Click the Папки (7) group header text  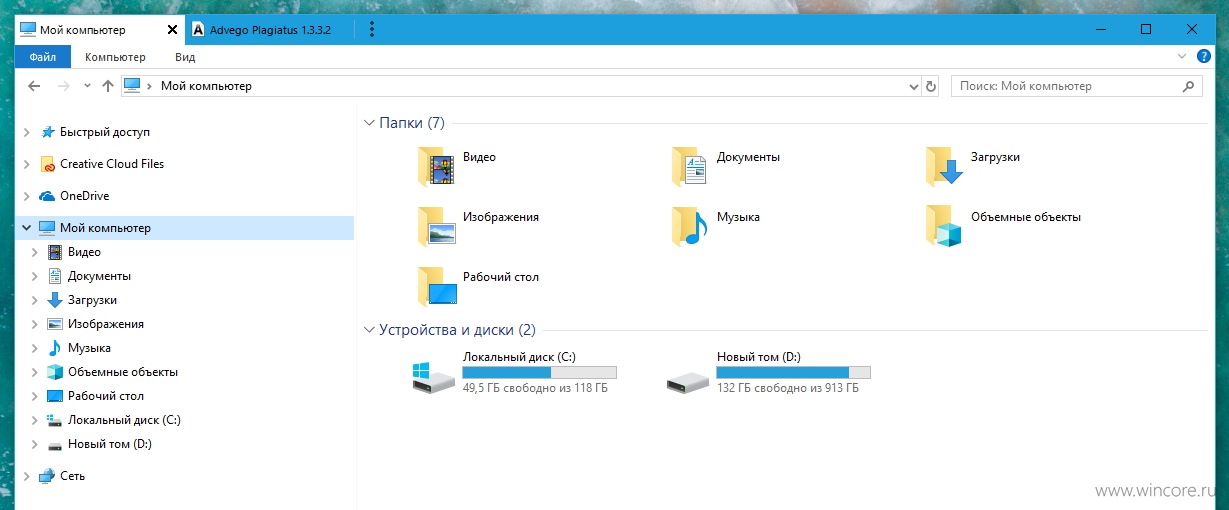[x=412, y=123]
